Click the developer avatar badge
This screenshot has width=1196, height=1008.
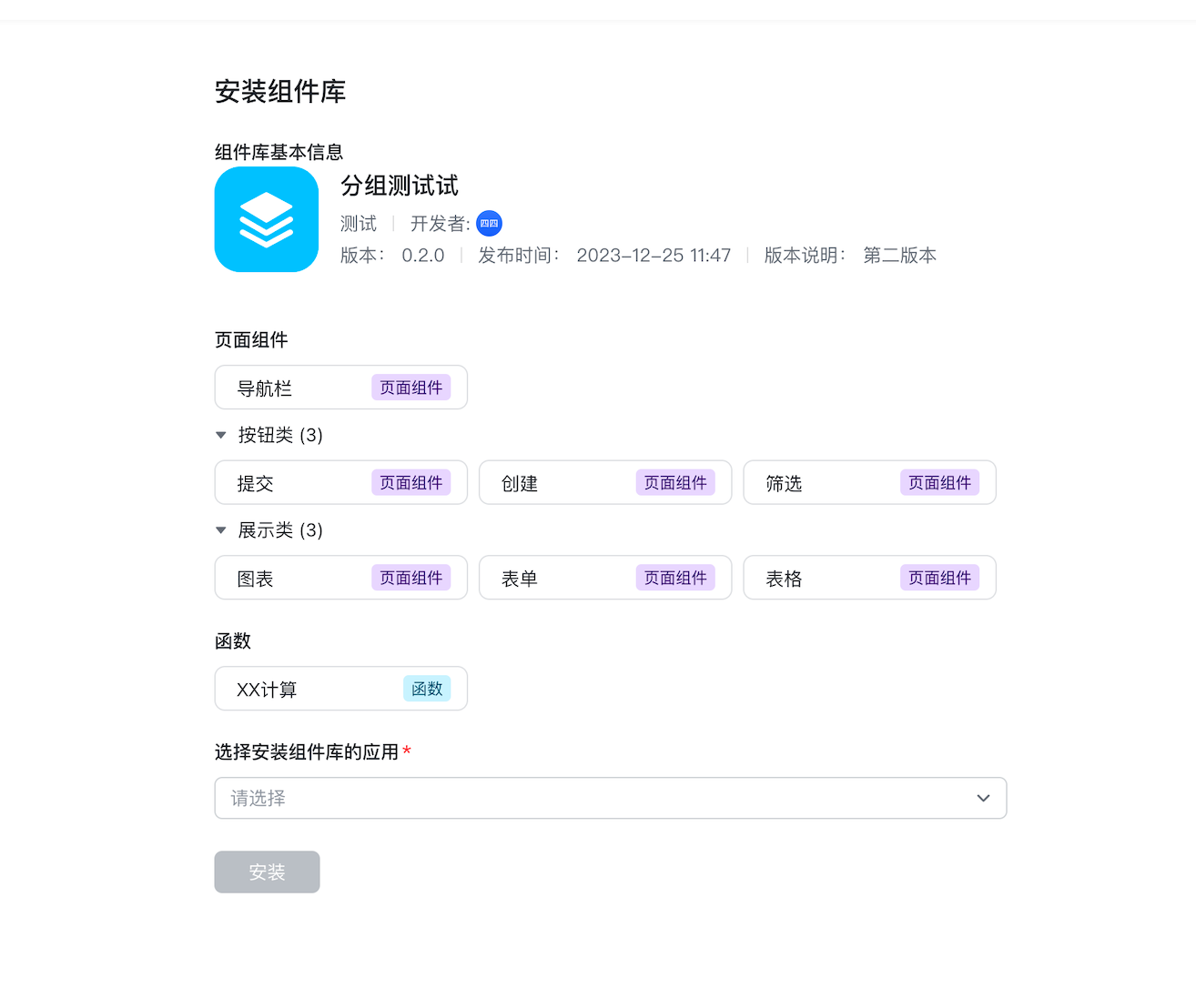click(x=490, y=223)
